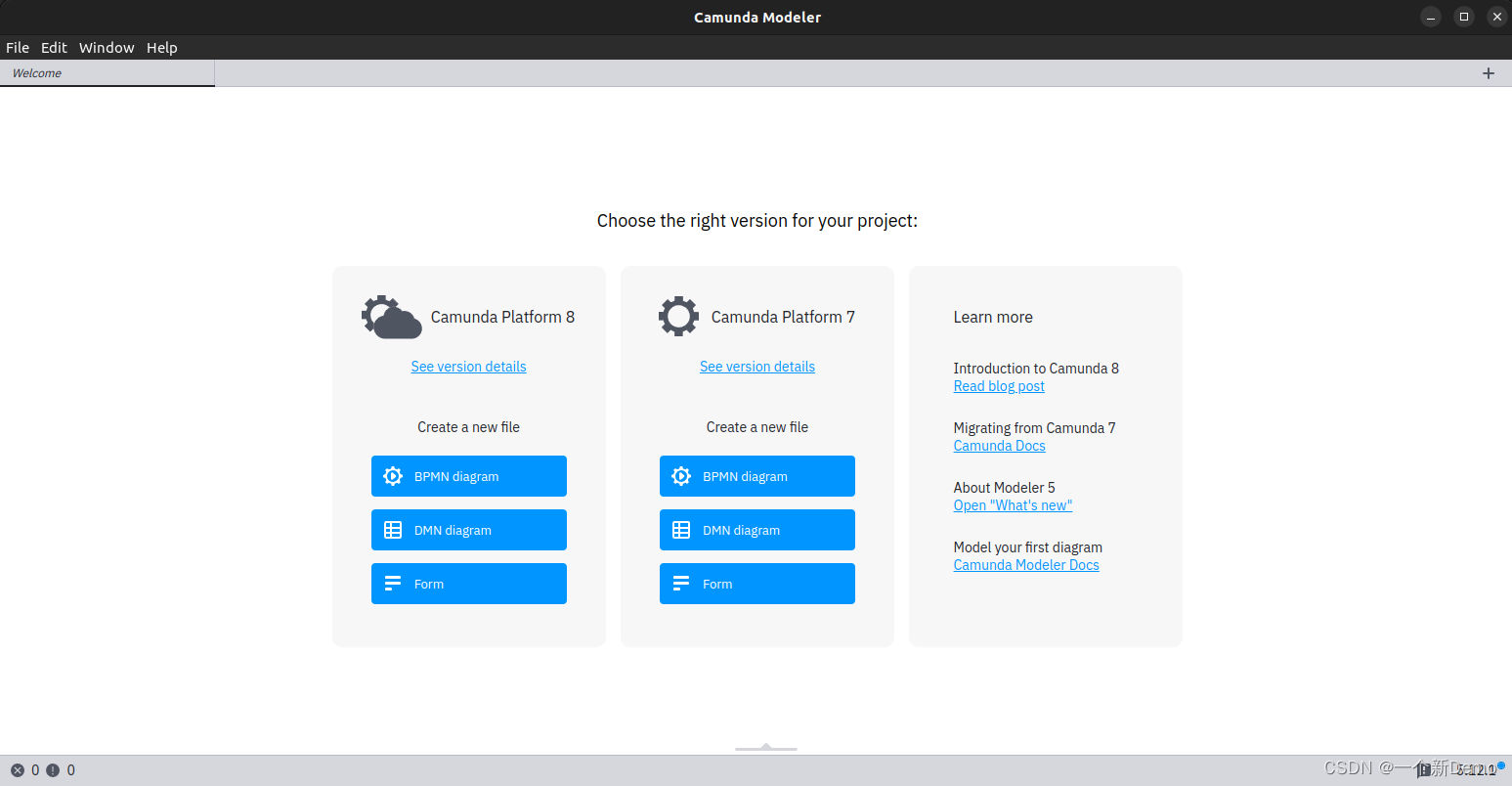
Task: Click the errors count icon in status bar
Action: (18, 770)
